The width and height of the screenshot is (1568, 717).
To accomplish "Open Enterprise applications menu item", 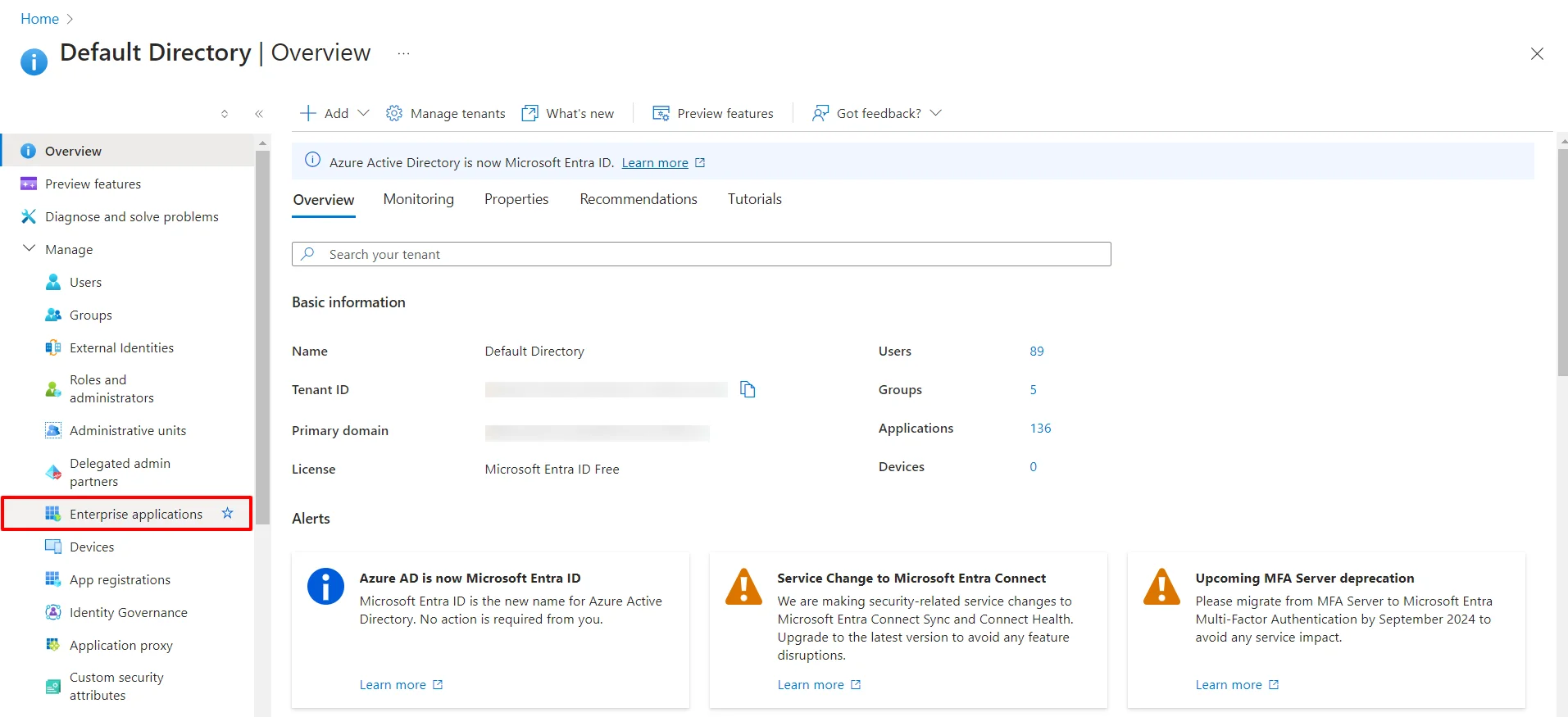I will click(127, 514).
